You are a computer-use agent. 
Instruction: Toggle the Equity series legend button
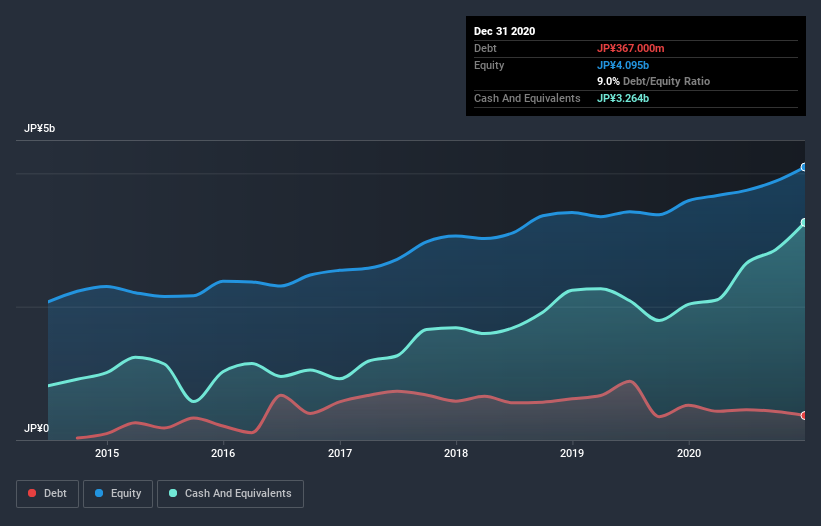[x=118, y=494]
